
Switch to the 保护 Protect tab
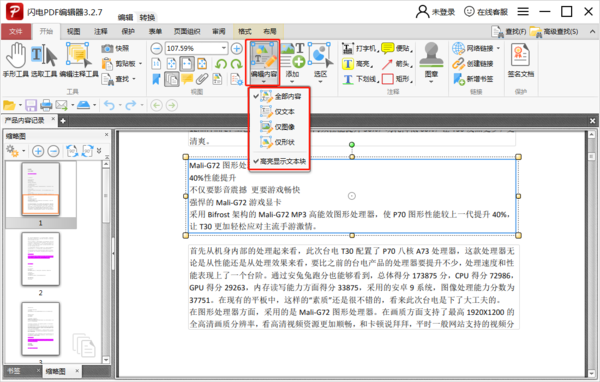(128, 31)
